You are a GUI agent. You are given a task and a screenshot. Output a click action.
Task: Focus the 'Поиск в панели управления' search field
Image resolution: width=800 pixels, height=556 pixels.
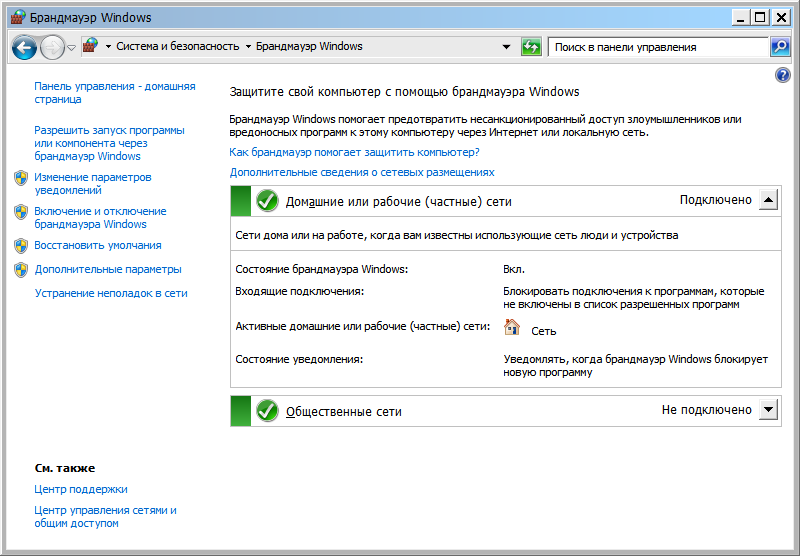pos(658,47)
